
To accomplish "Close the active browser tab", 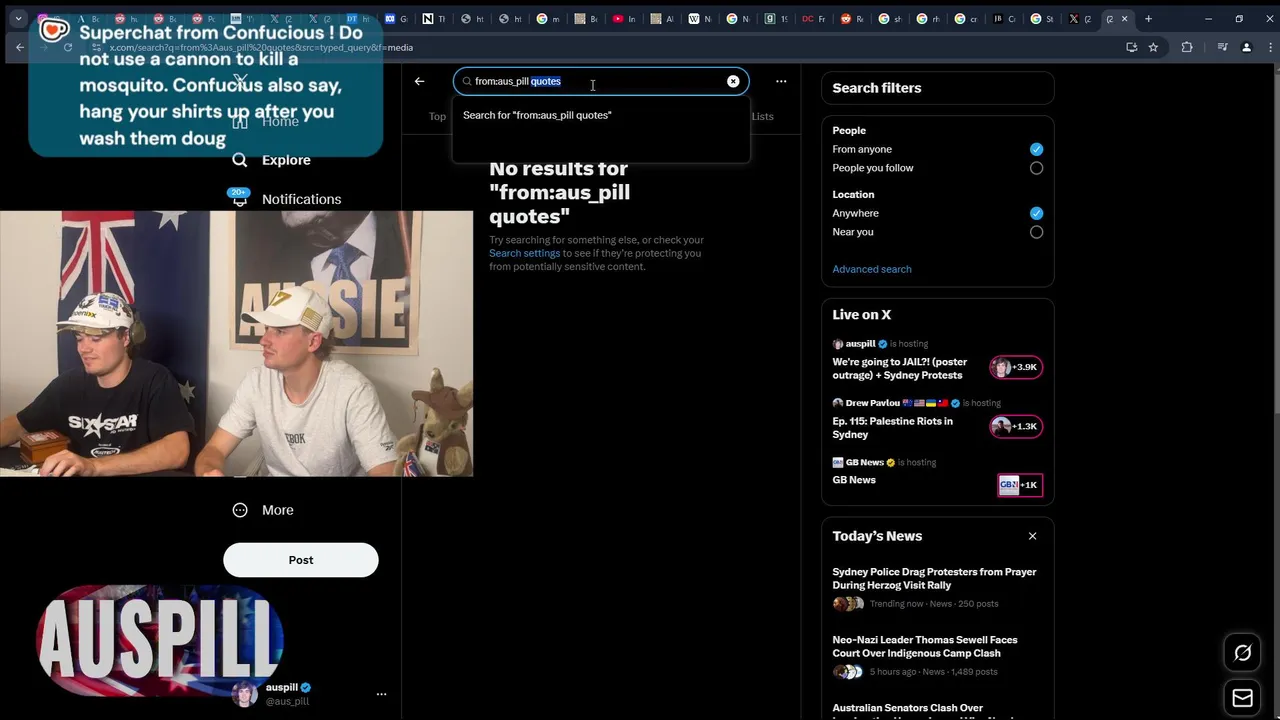I will (1124, 19).
